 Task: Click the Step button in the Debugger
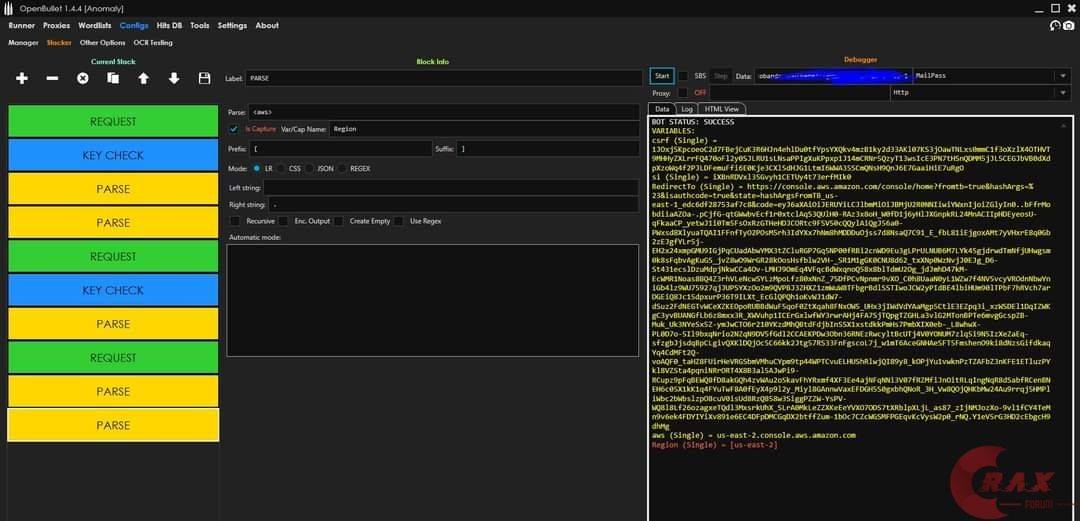tap(720, 76)
